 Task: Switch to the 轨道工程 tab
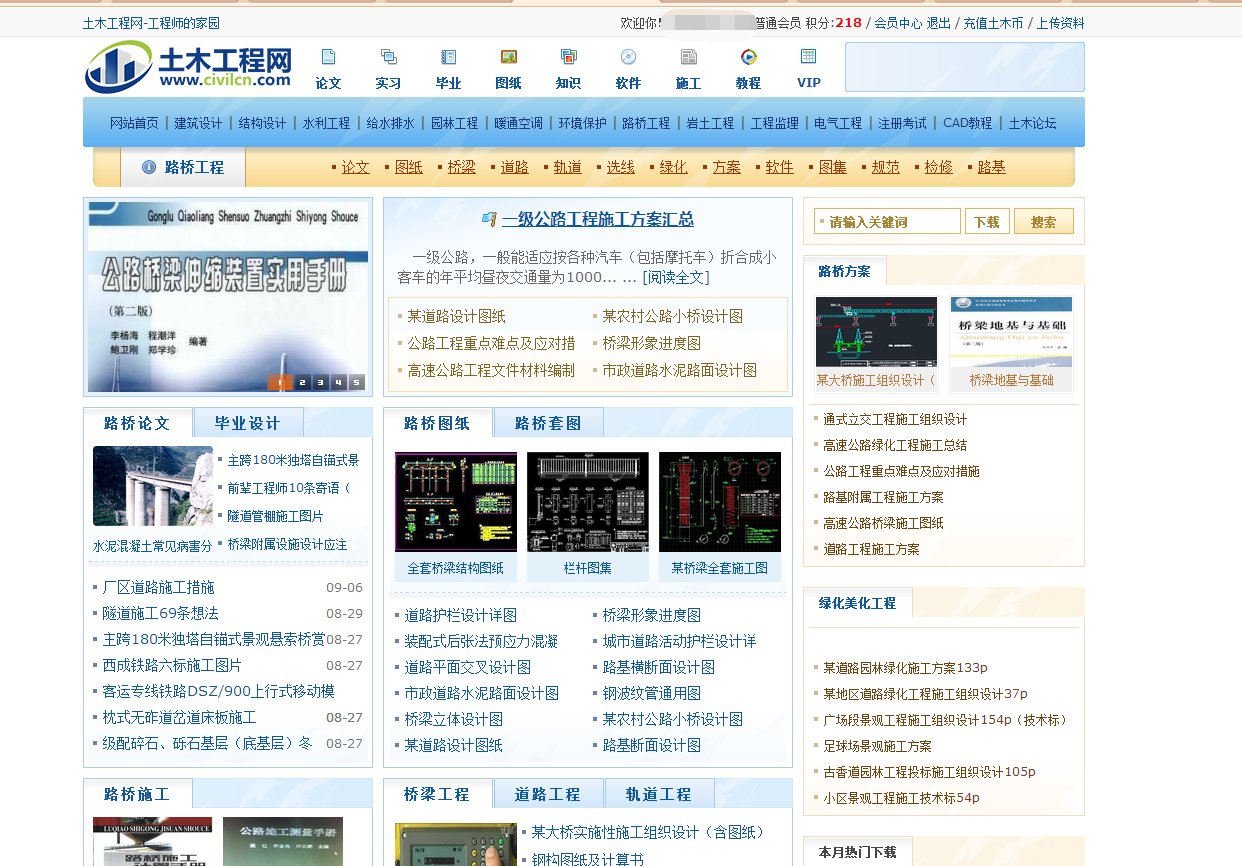click(x=660, y=793)
